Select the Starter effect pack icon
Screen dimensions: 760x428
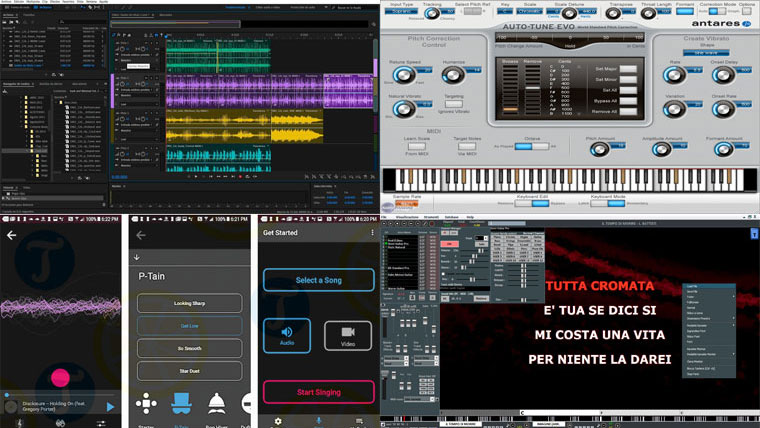pyautogui.click(x=146, y=403)
